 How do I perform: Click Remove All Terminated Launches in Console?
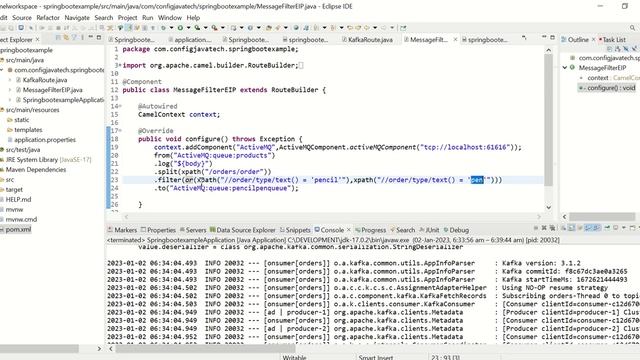point(552,228)
